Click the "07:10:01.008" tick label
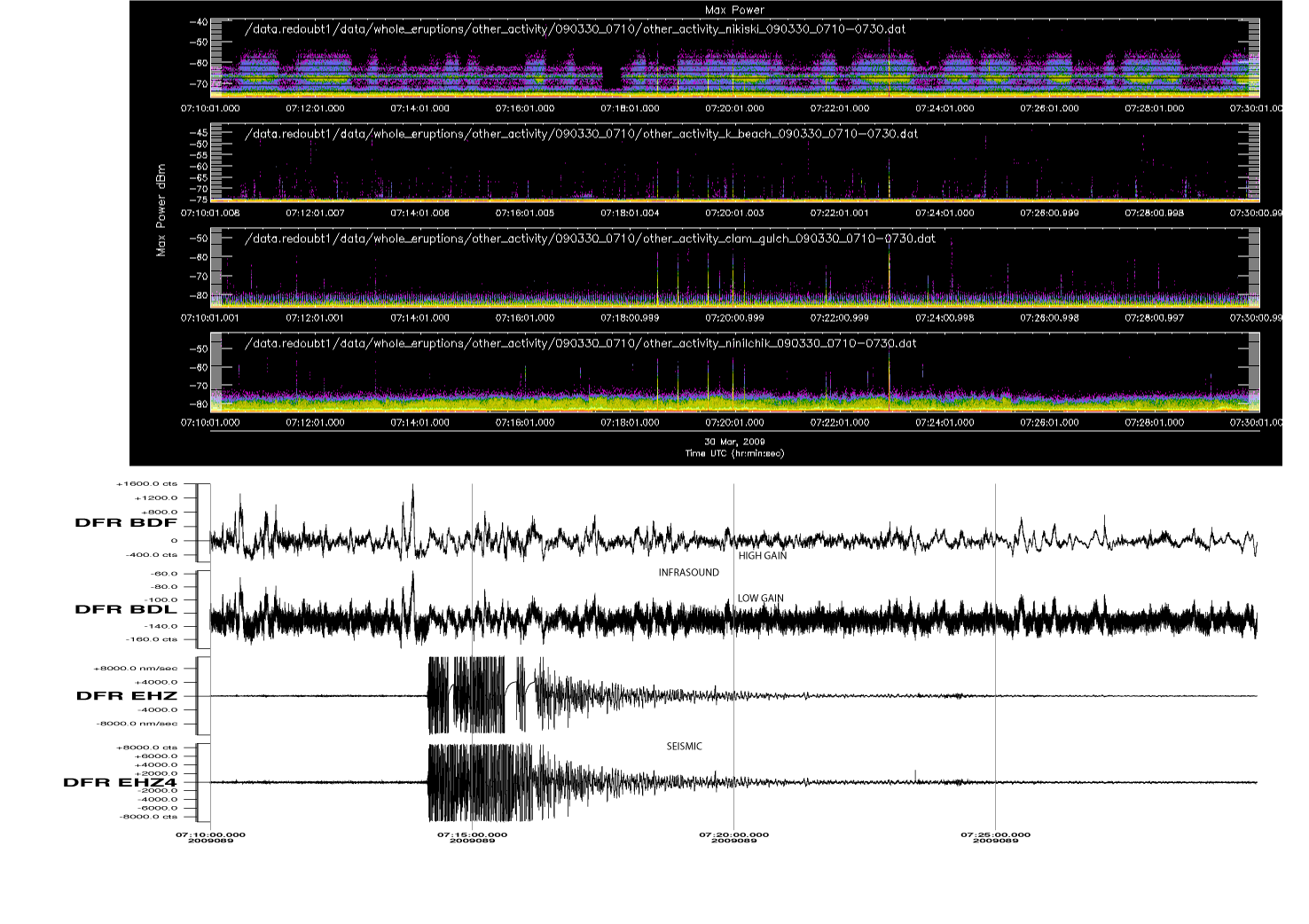The height and width of the screenshot is (924, 1309). coord(210,213)
